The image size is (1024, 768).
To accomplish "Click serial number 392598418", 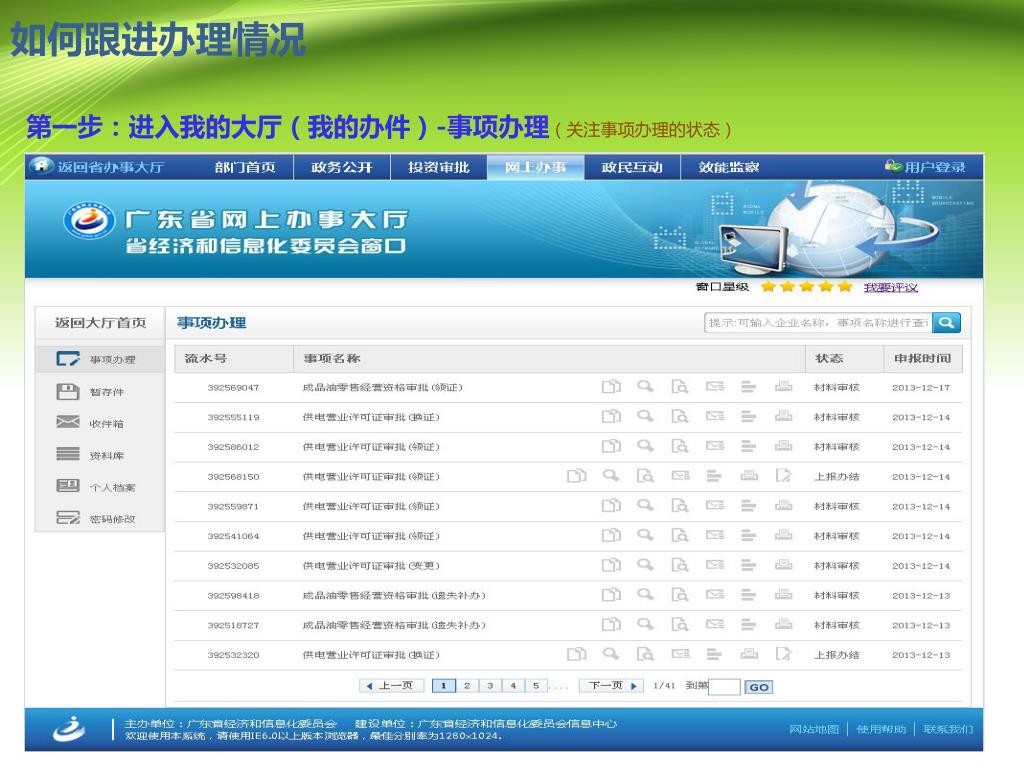I will point(233,596).
